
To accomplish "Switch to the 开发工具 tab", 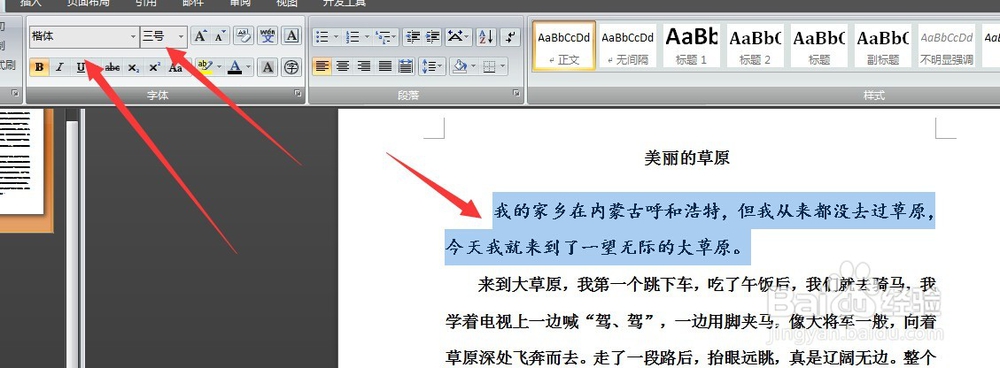I will pyautogui.click(x=344, y=3).
